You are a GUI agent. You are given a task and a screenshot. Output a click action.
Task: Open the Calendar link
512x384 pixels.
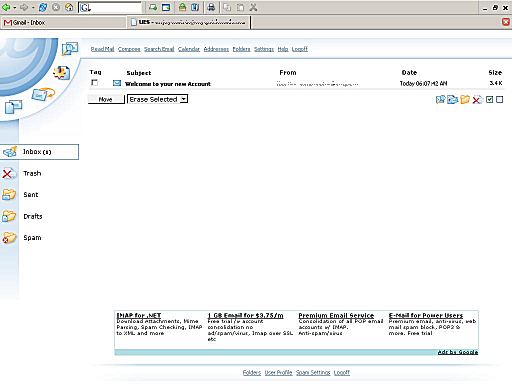(189, 49)
